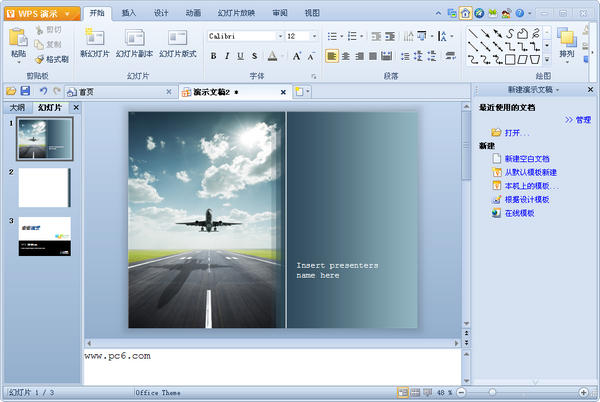The width and height of the screenshot is (600, 402).
Task: Click the 新建空白文档 link
Action: (x=526, y=159)
